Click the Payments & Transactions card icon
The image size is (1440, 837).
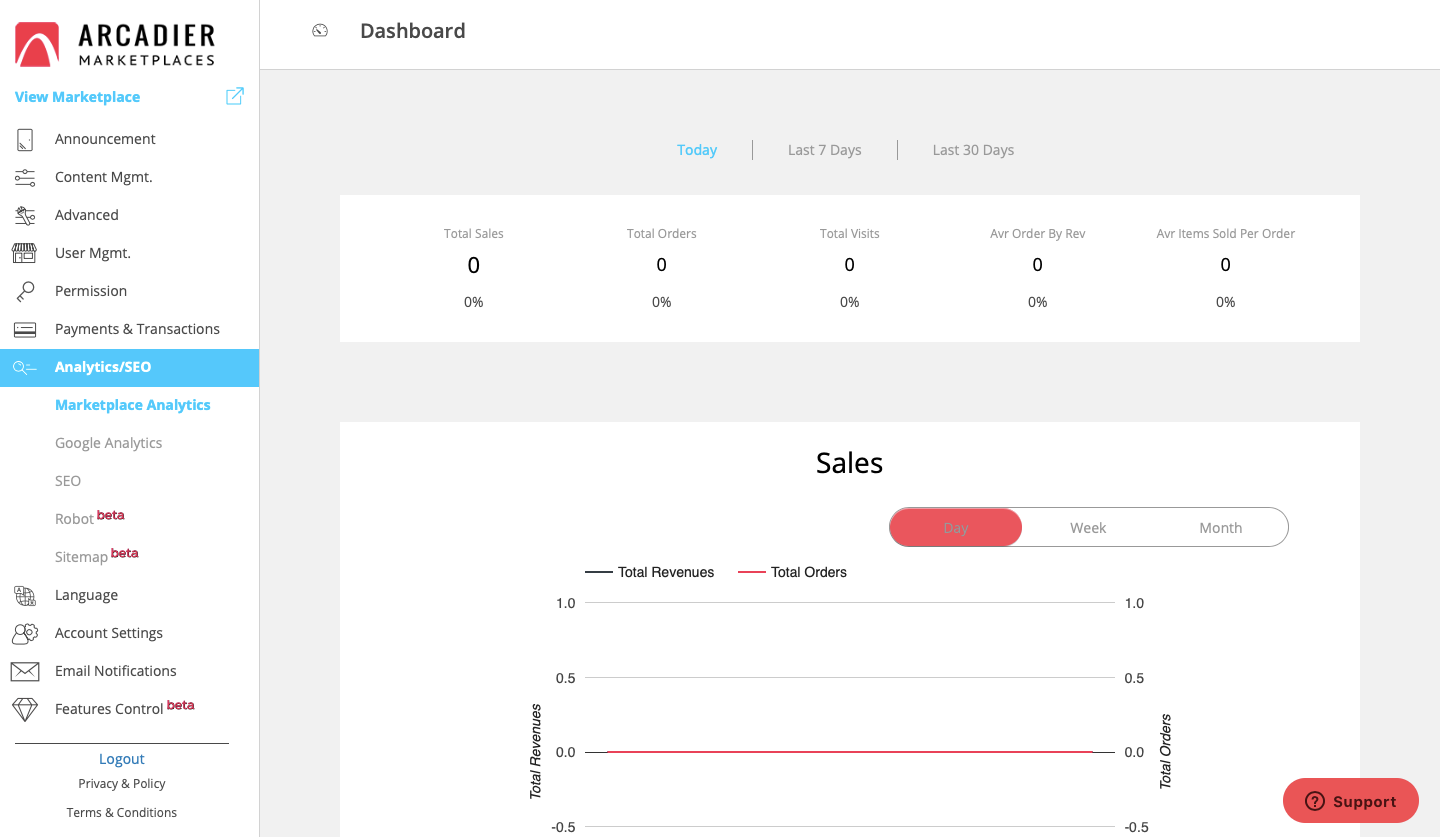point(25,329)
